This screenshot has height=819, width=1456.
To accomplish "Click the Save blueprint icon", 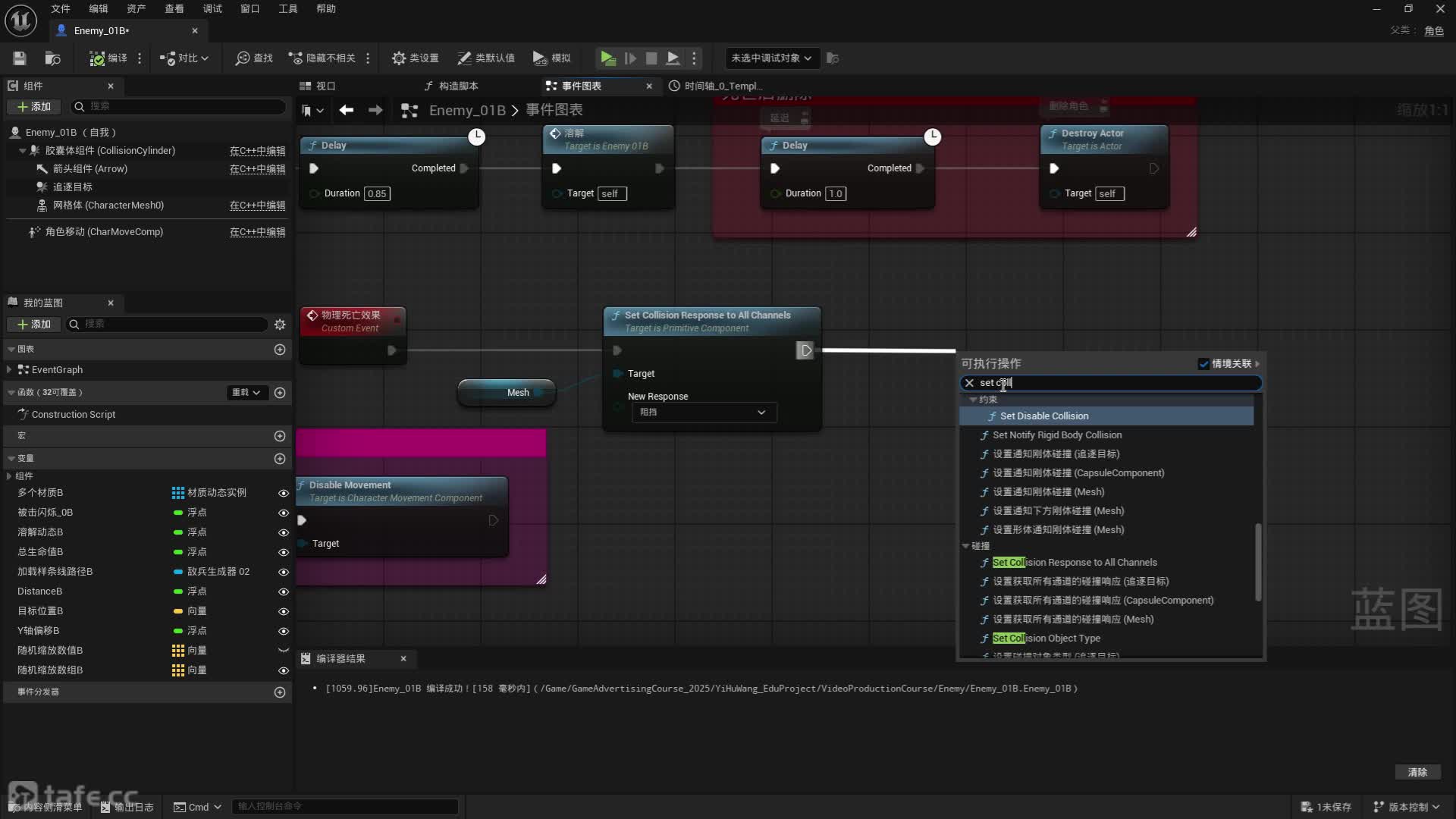I will (20, 58).
